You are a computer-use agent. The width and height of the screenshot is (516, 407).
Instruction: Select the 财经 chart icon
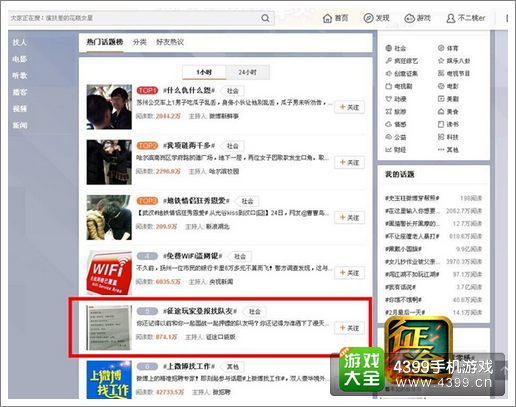click(388, 150)
